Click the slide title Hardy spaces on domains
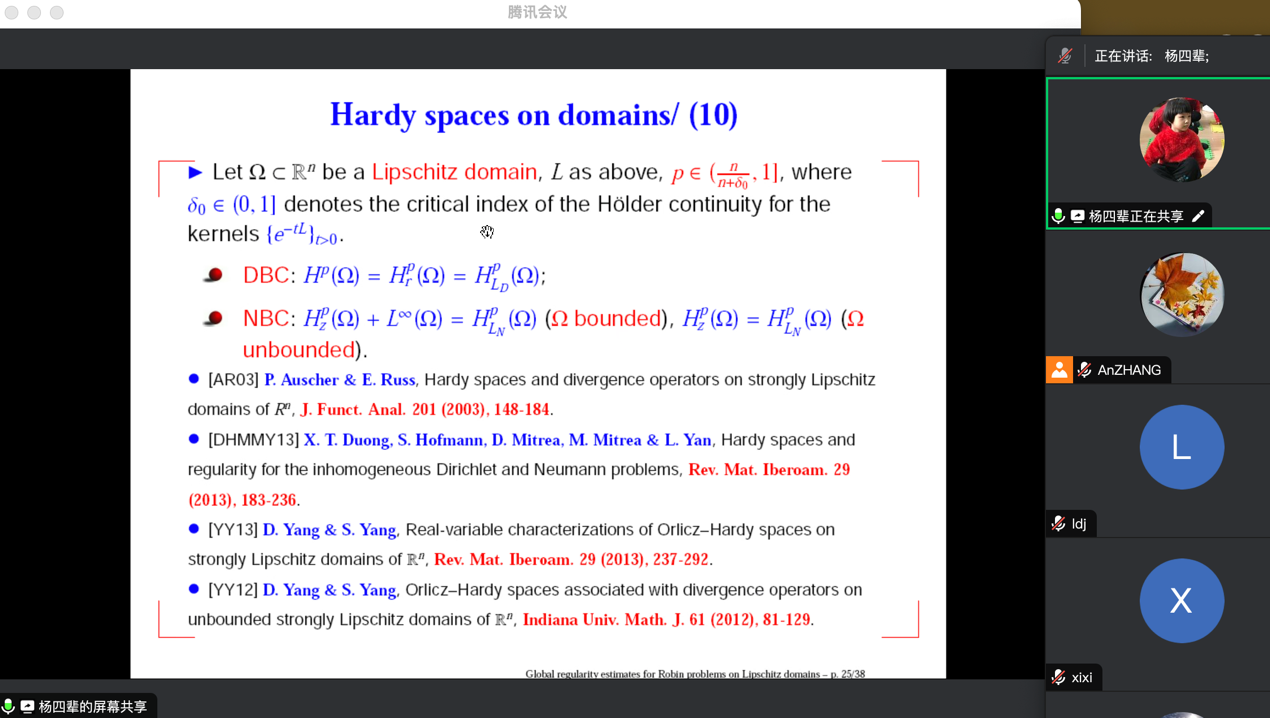This screenshot has height=718, width=1270. coord(533,115)
